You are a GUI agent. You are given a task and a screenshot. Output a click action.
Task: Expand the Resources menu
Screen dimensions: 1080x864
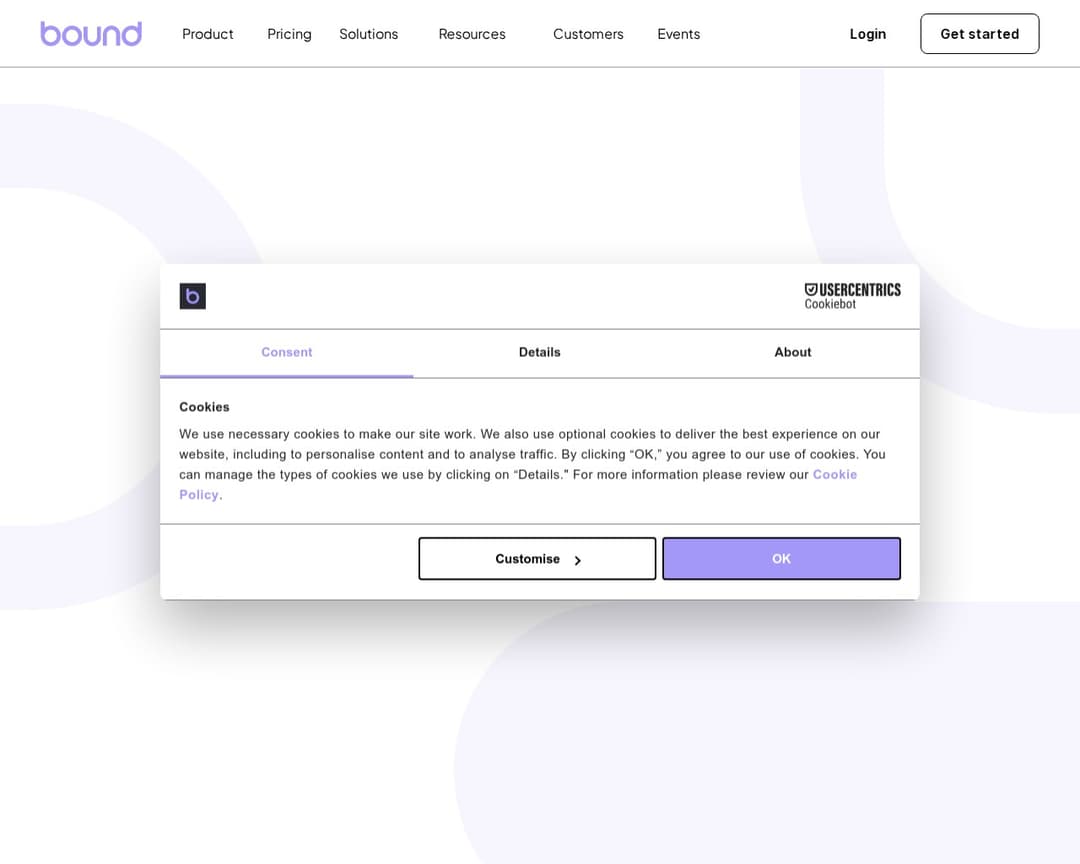tap(472, 34)
